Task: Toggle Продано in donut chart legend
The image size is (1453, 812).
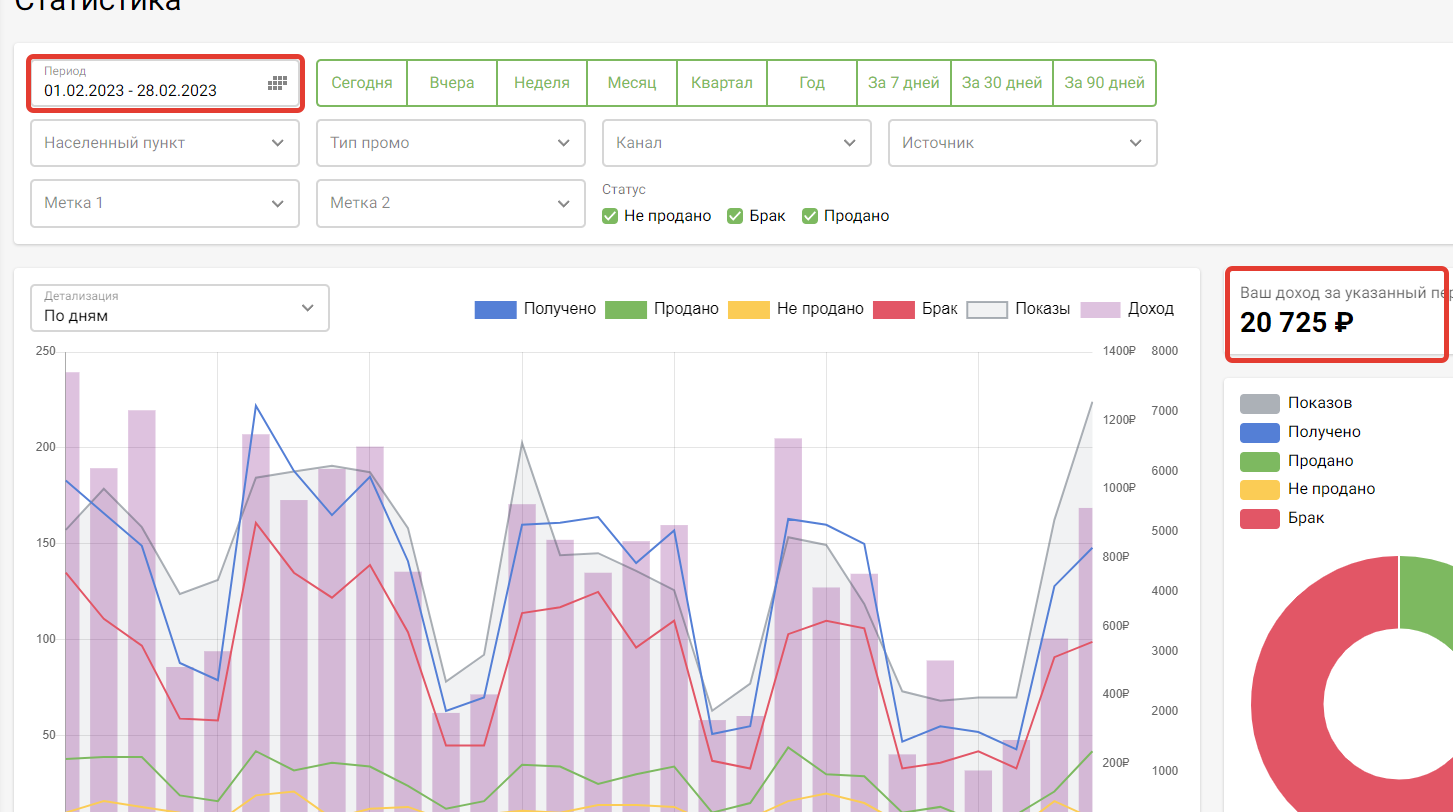Action: (1297, 461)
